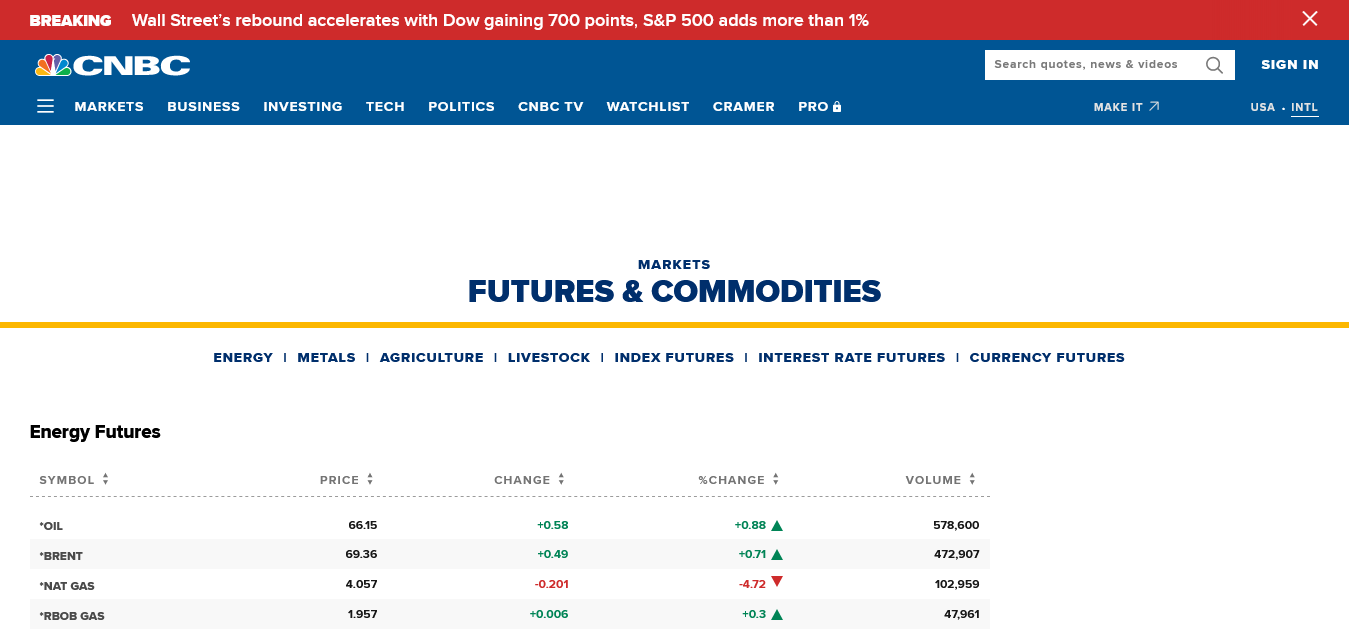Screen dimensions: 1366x643
Task: Open the hamburger navigation menu
Action: tap(45, 106)
